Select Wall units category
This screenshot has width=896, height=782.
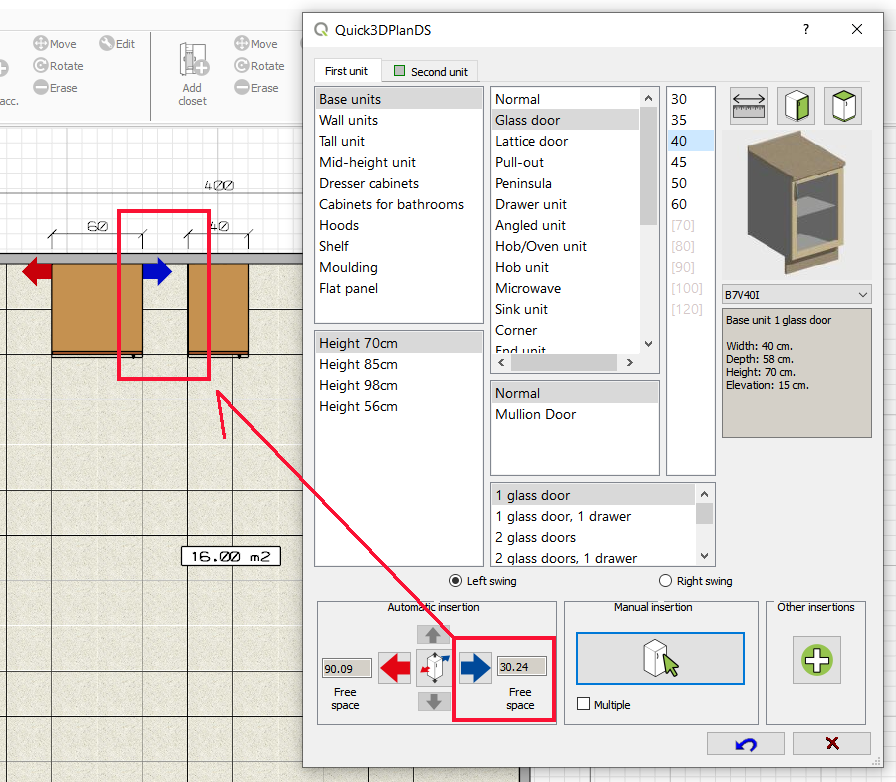tap(398, 120)
